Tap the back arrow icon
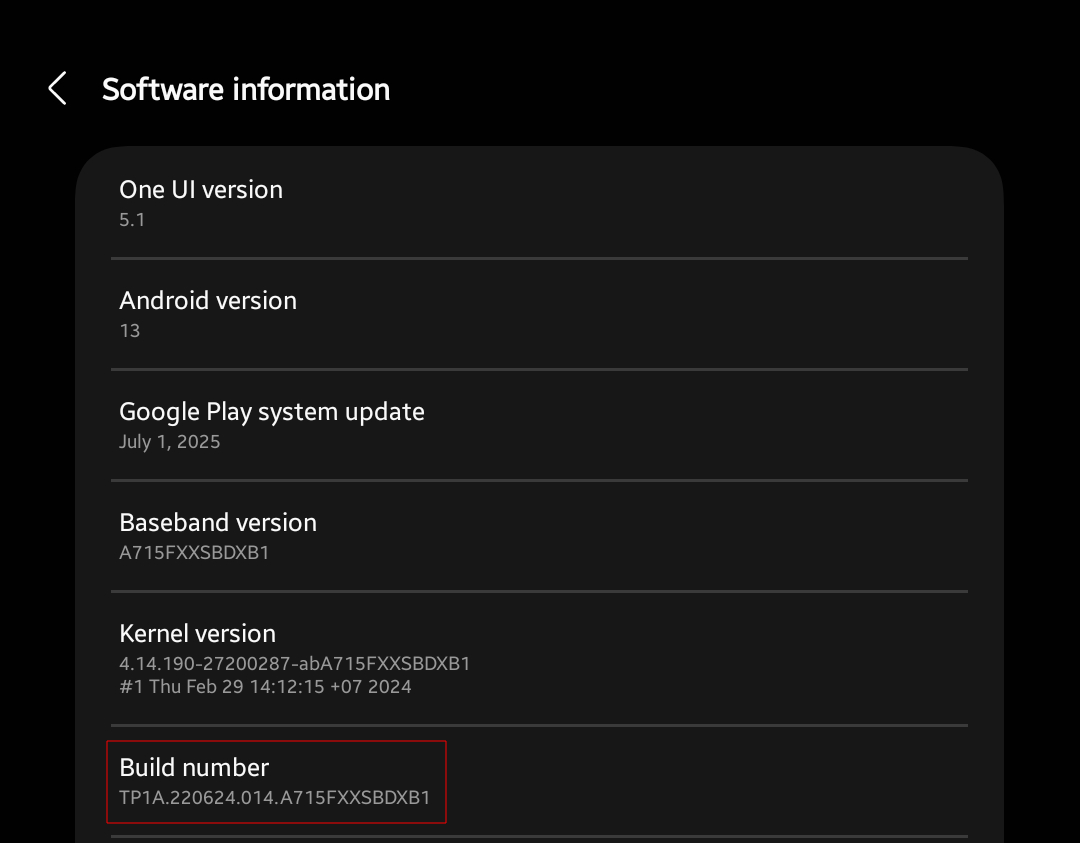This screenshot has height=843, width=1080. pyautogui.click(x=57, y=89)
